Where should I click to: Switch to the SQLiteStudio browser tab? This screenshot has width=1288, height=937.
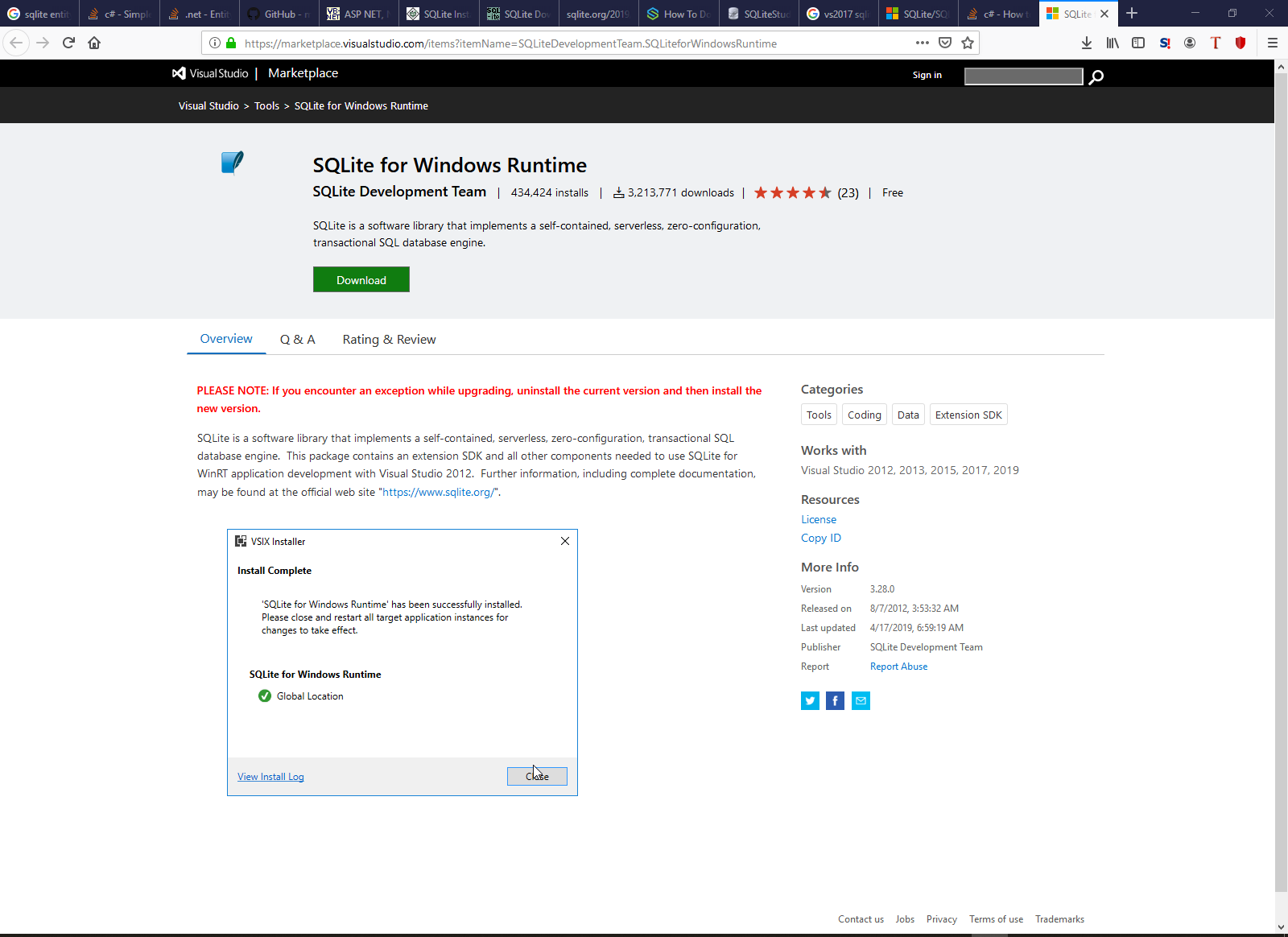[758, 14]
